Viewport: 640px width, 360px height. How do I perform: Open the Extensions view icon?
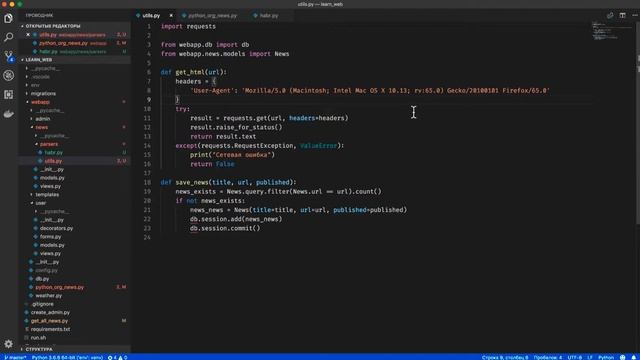(8, 94)
